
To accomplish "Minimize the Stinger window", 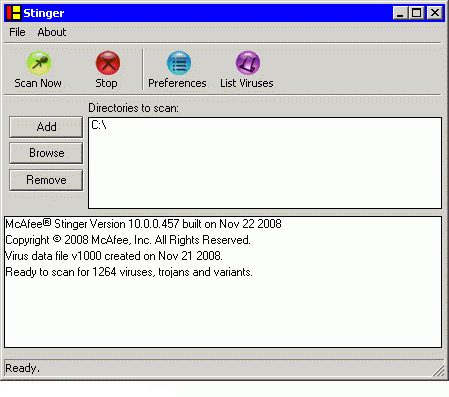I will tap(399, 13).
